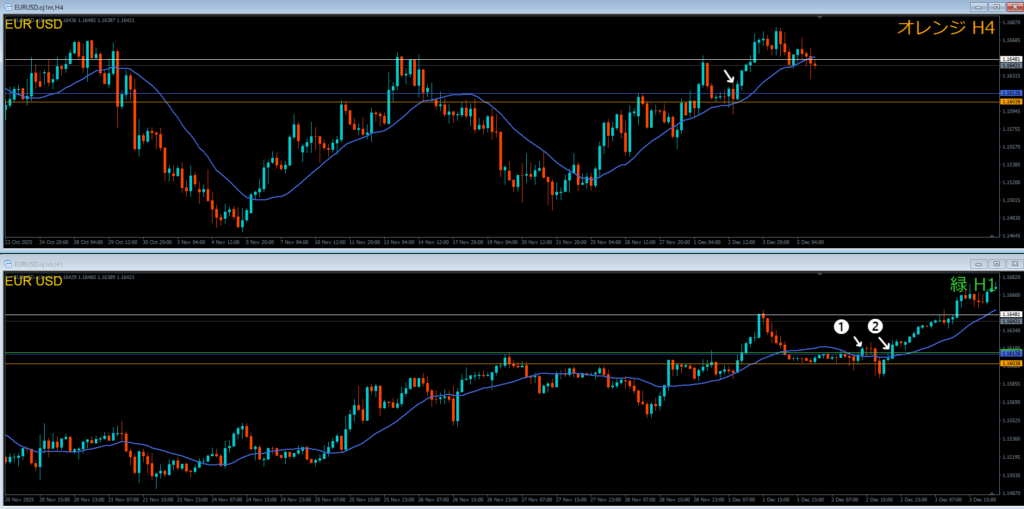Click the chart icon in the EURUSD H4 title bar
Screen dimensions: 1024x509
click(8, 7)
